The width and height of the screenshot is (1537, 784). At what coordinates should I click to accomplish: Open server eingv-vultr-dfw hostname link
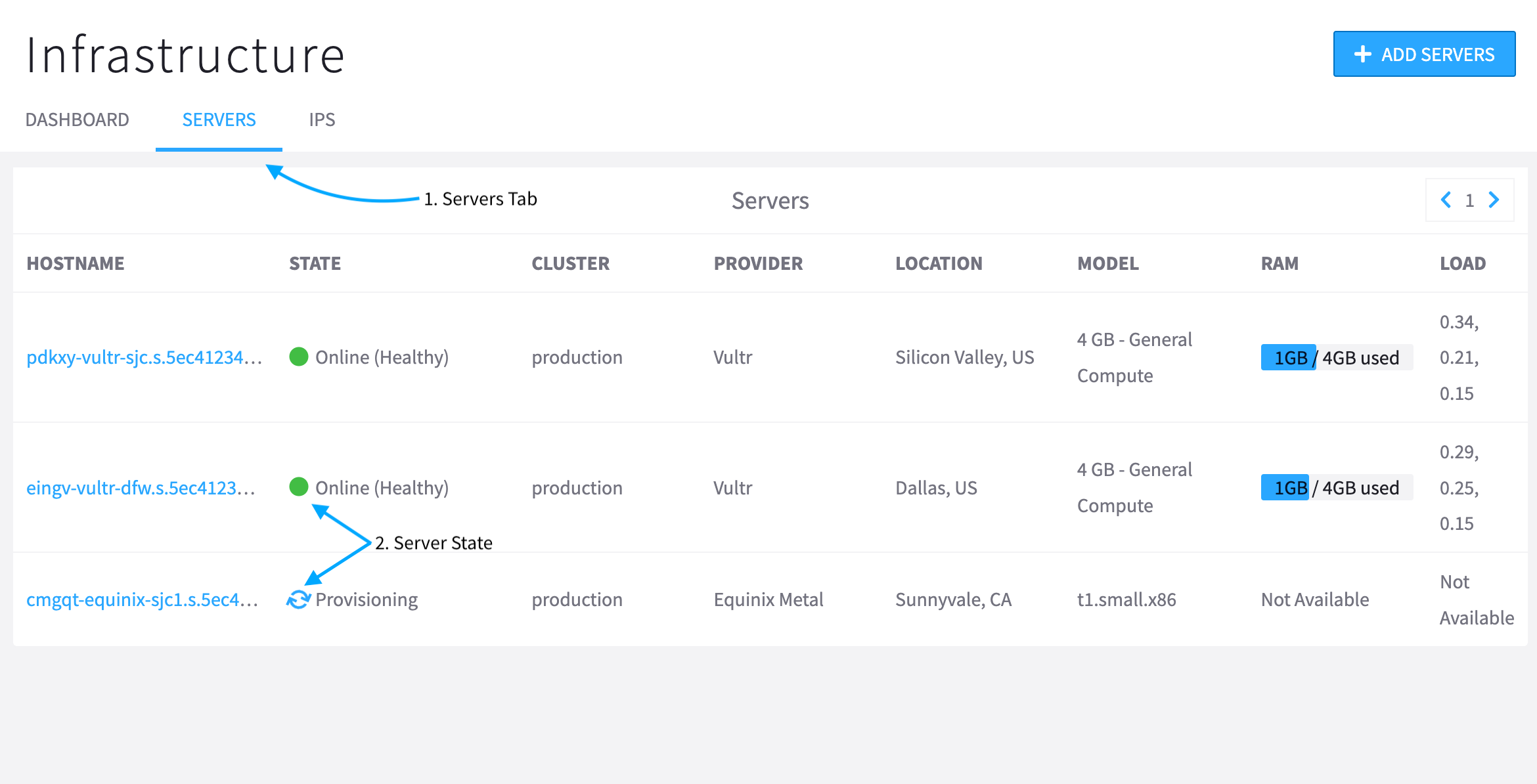(x=141, y=488)
